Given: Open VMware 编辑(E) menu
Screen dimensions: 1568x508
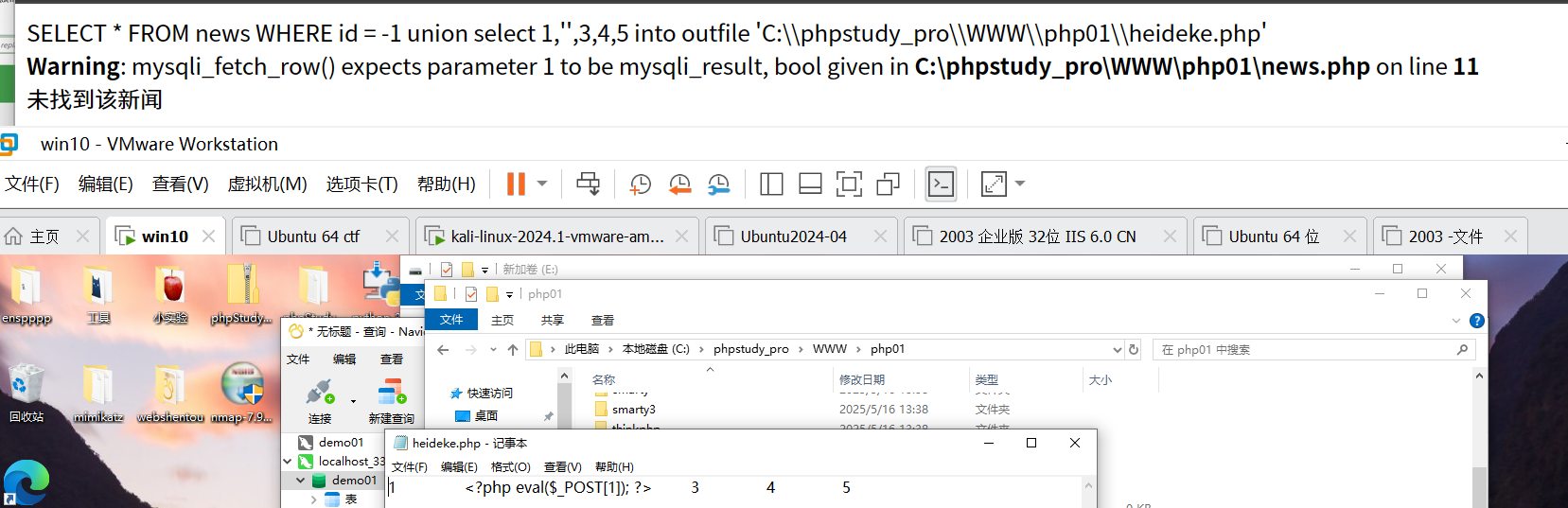Looking at the screenshot, I should [x=106, y=184].
